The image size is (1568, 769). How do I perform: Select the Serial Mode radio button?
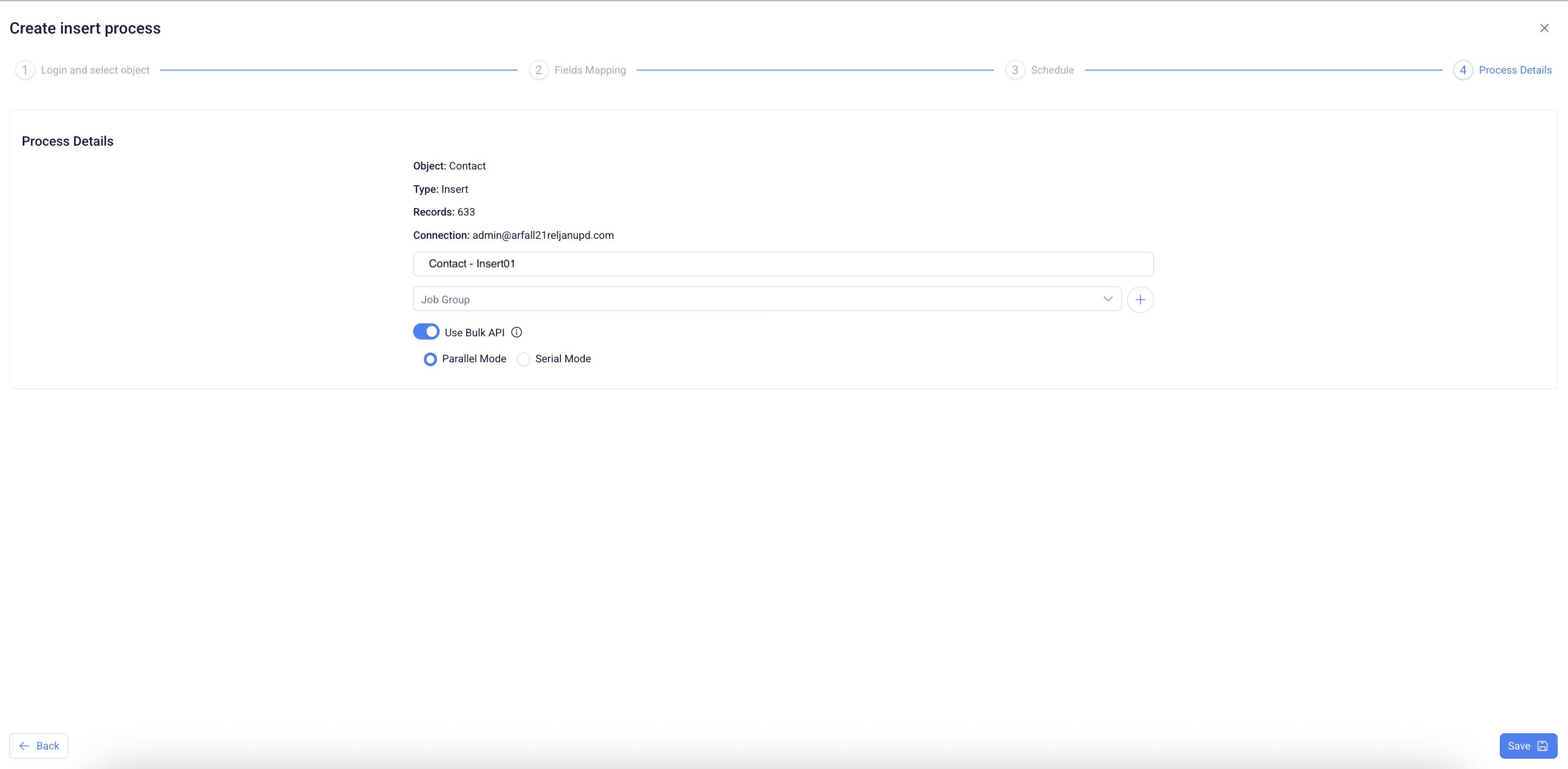(523, 359)
